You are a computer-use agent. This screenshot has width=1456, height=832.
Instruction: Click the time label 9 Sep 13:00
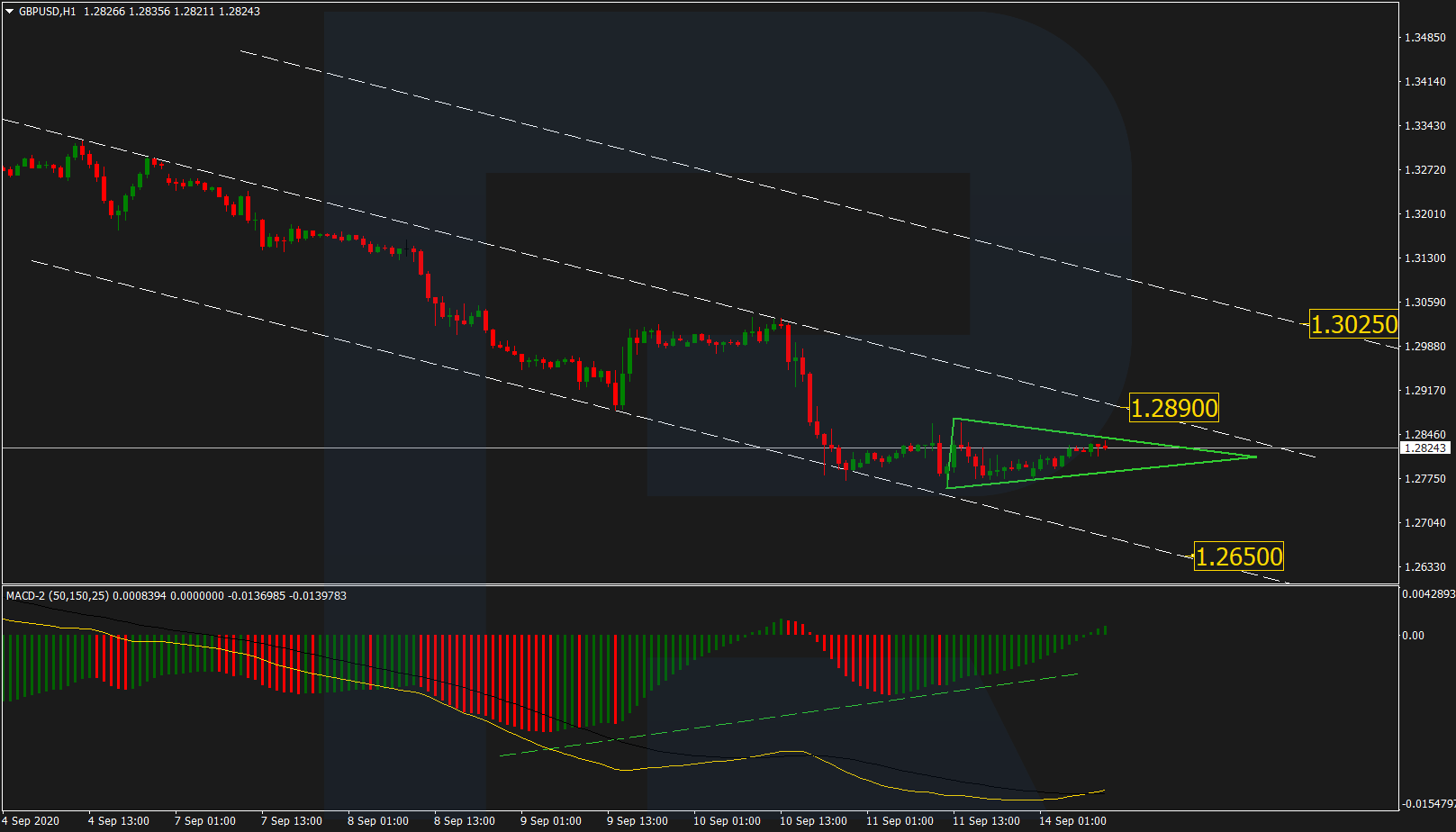(x=638, y=821)
